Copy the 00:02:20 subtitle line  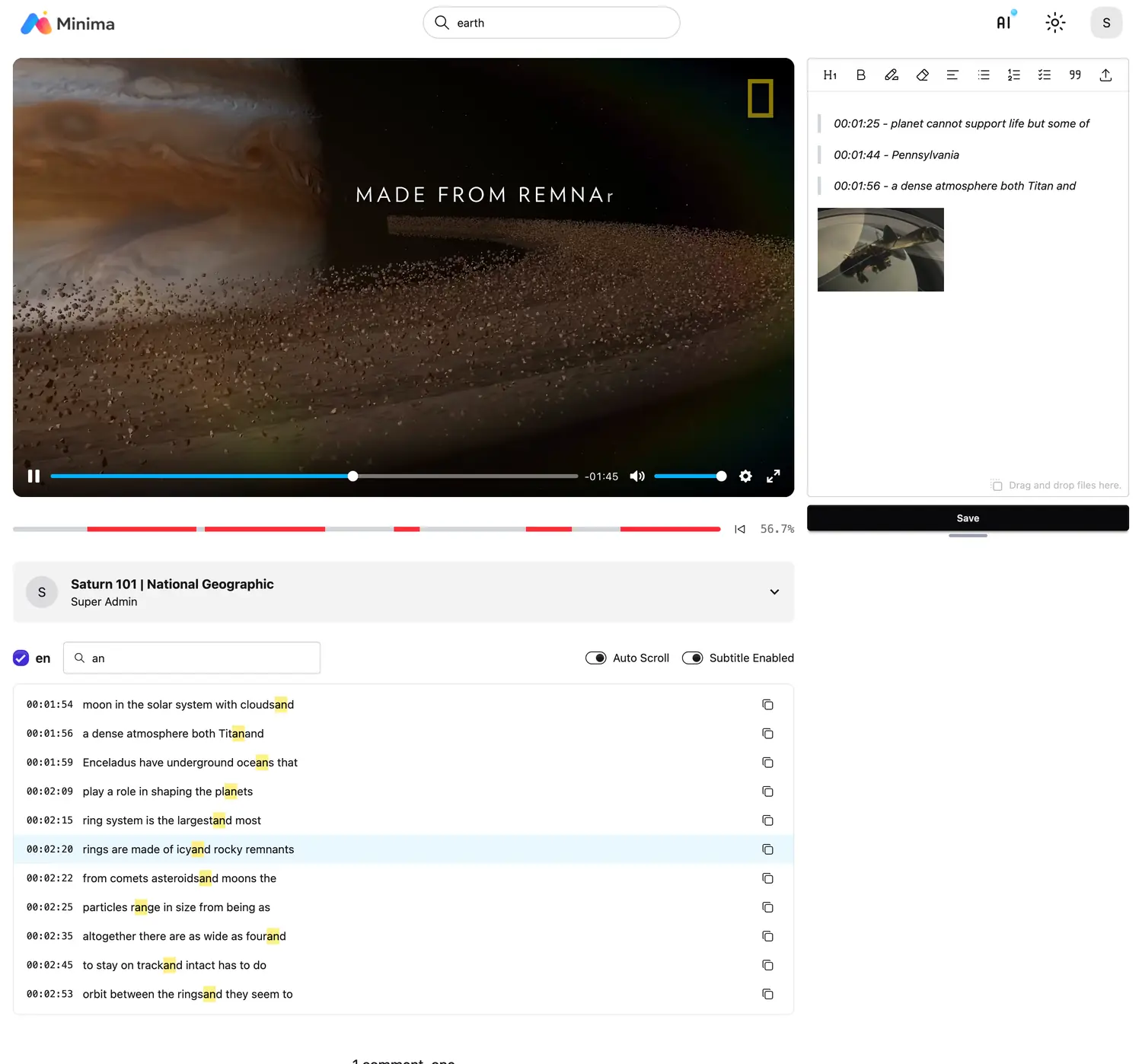tap(767, 849)
